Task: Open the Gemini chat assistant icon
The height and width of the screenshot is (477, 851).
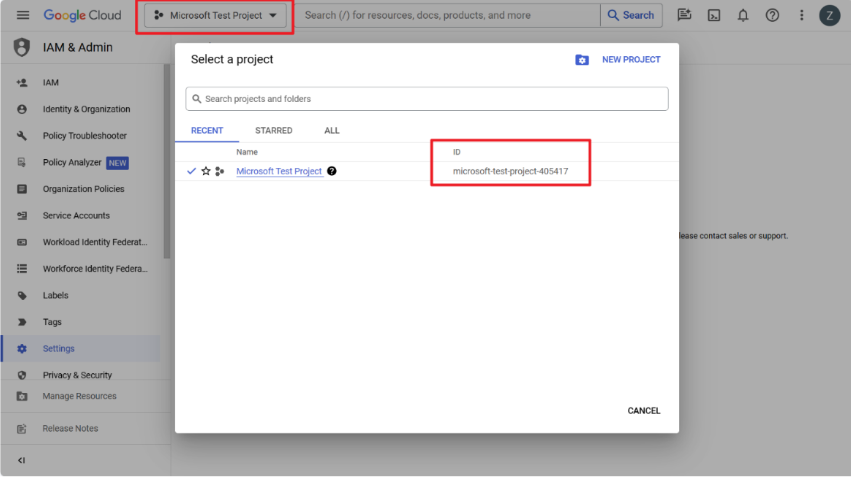Action: click(684, 15)
